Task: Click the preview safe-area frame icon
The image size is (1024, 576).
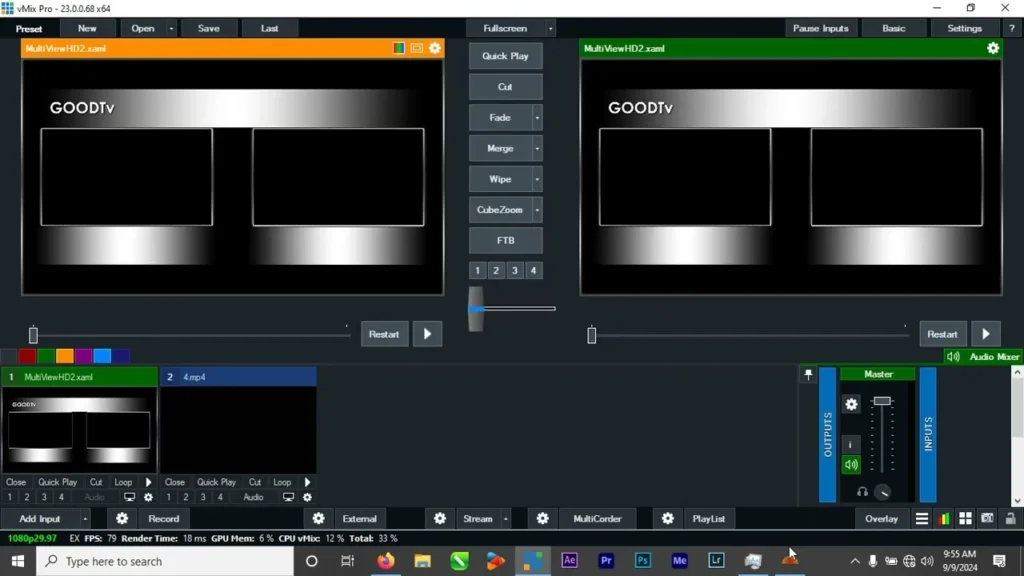Action: 417,48
